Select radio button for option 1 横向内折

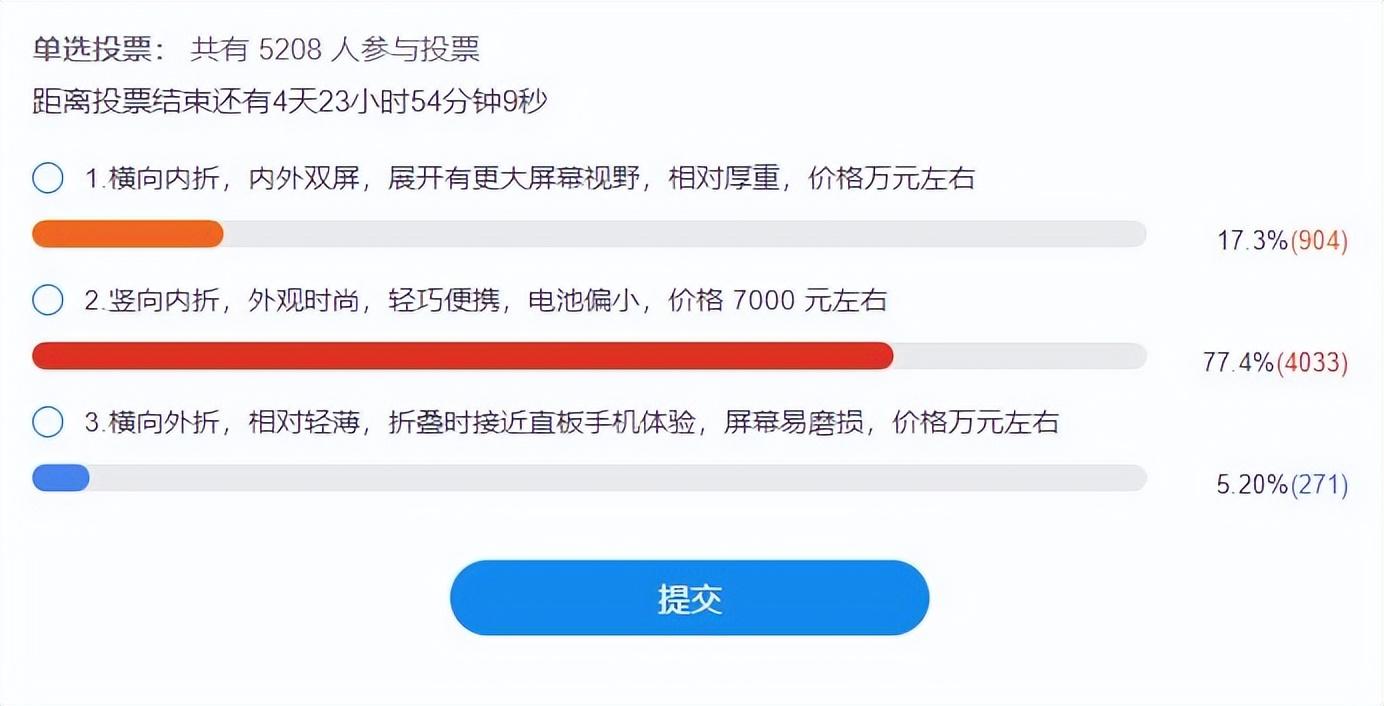tap(48, 179)
